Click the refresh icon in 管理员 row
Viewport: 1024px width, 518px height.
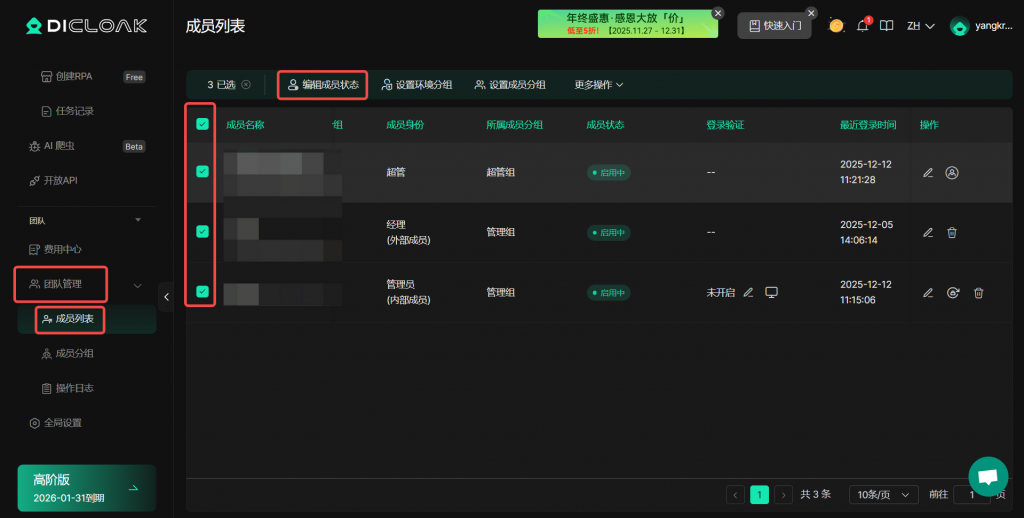[954, 293]
